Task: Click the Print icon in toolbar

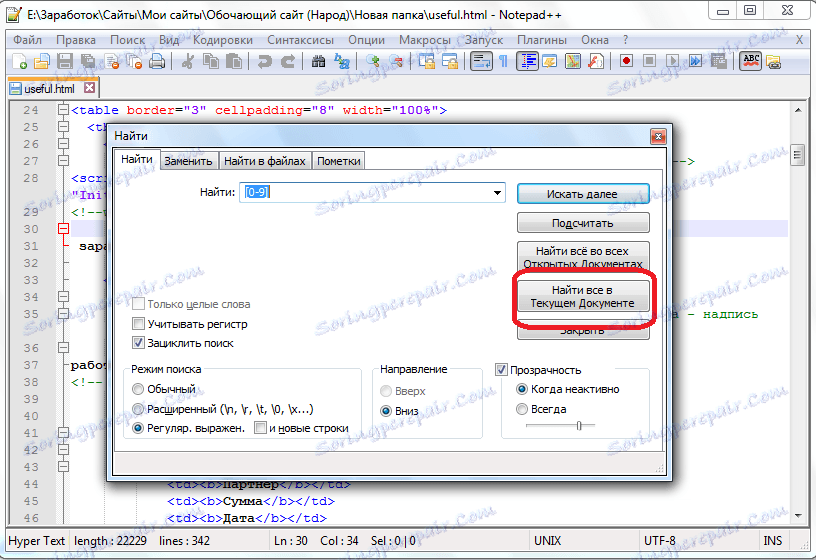Action: pyautogui.click(x=157, y=61)
